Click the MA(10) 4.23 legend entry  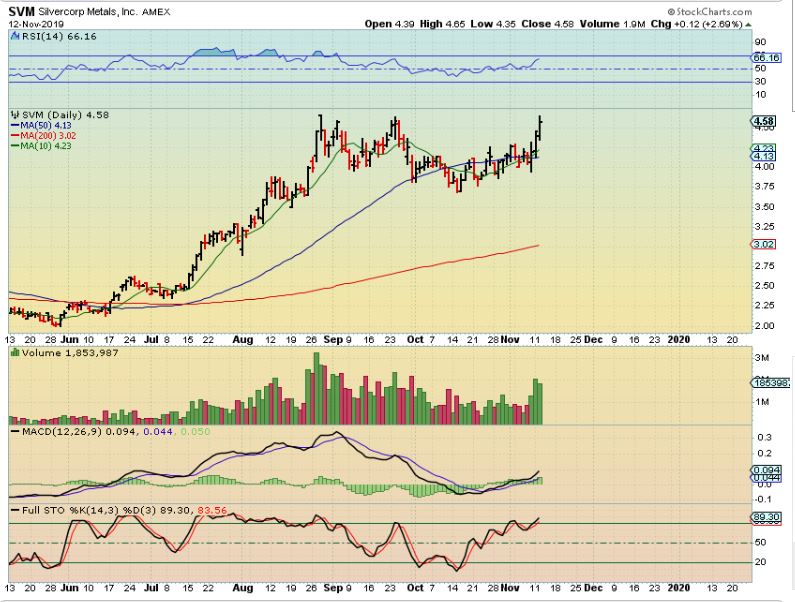(x=41, y=146)
